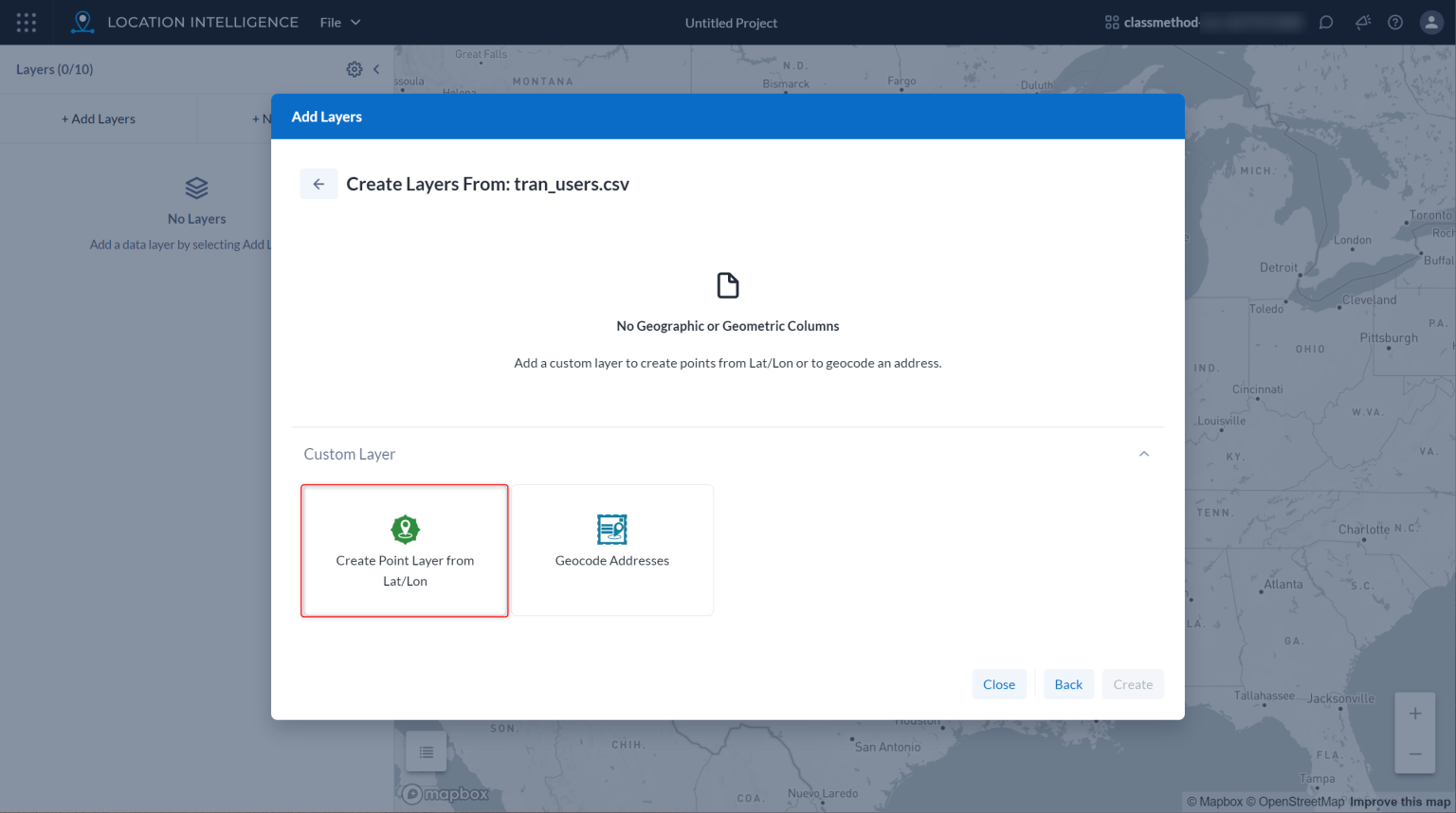
Task: Open the Layers panel settings gear
Action: coord(354,68)
